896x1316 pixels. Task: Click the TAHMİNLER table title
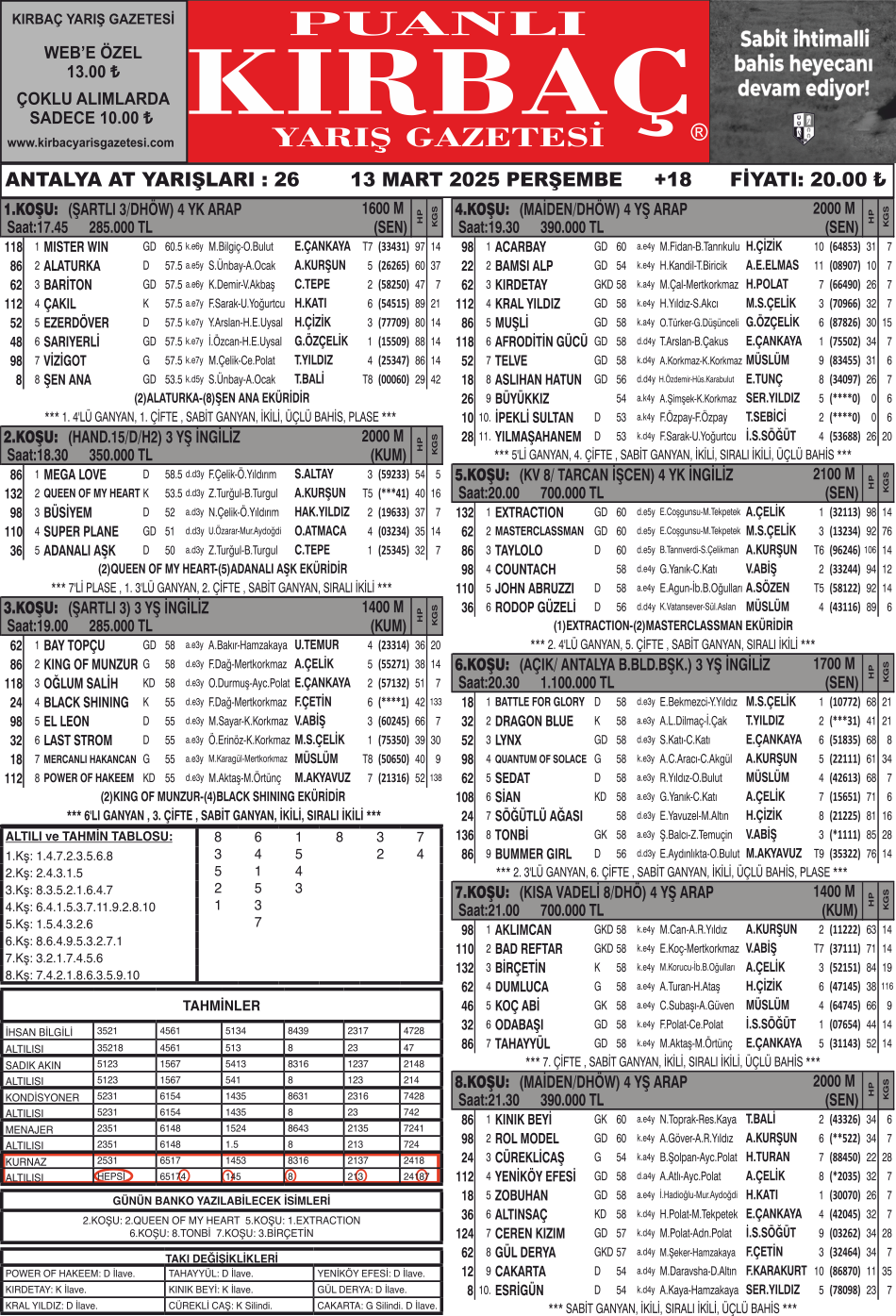tap(222, 1006)
